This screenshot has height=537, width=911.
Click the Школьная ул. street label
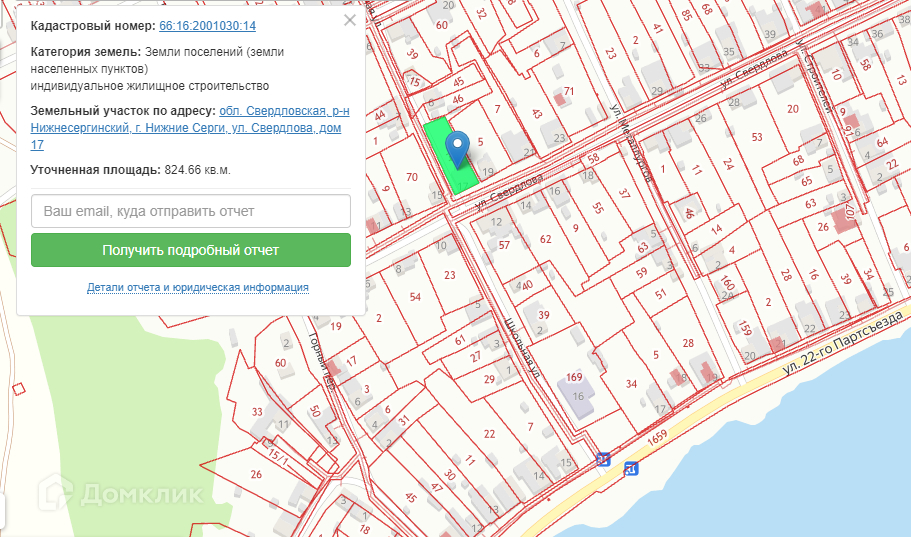[522, 348]
